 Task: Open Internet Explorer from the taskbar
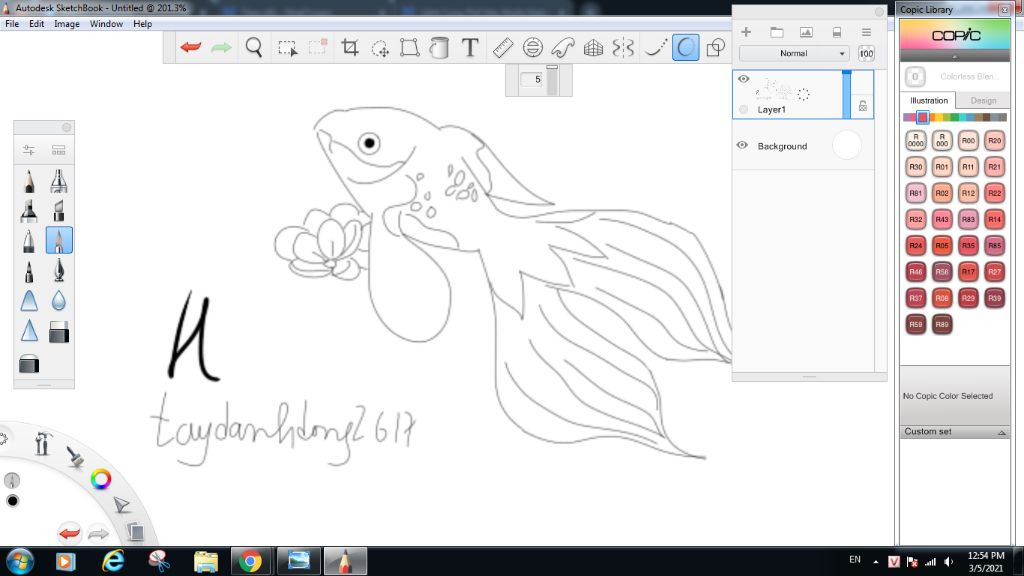113,561
